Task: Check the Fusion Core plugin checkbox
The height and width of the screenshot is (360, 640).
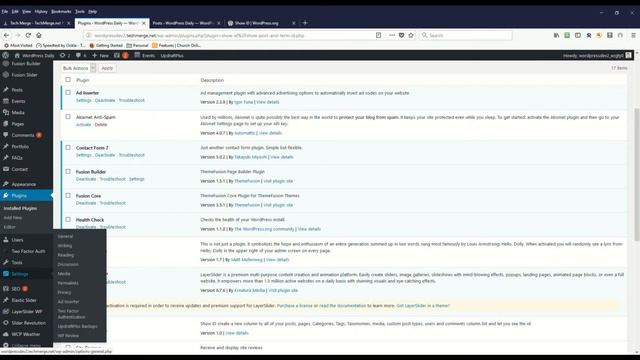Action: point(68,196)
